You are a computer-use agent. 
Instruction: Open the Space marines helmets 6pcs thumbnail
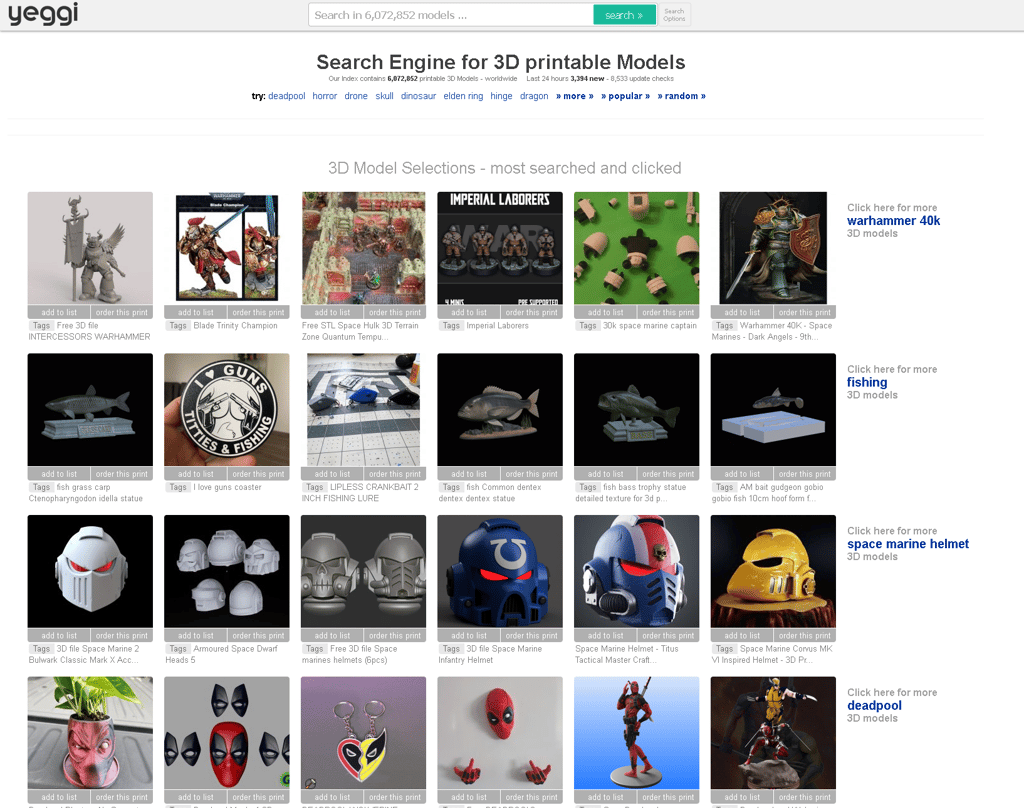click(364, 572)
